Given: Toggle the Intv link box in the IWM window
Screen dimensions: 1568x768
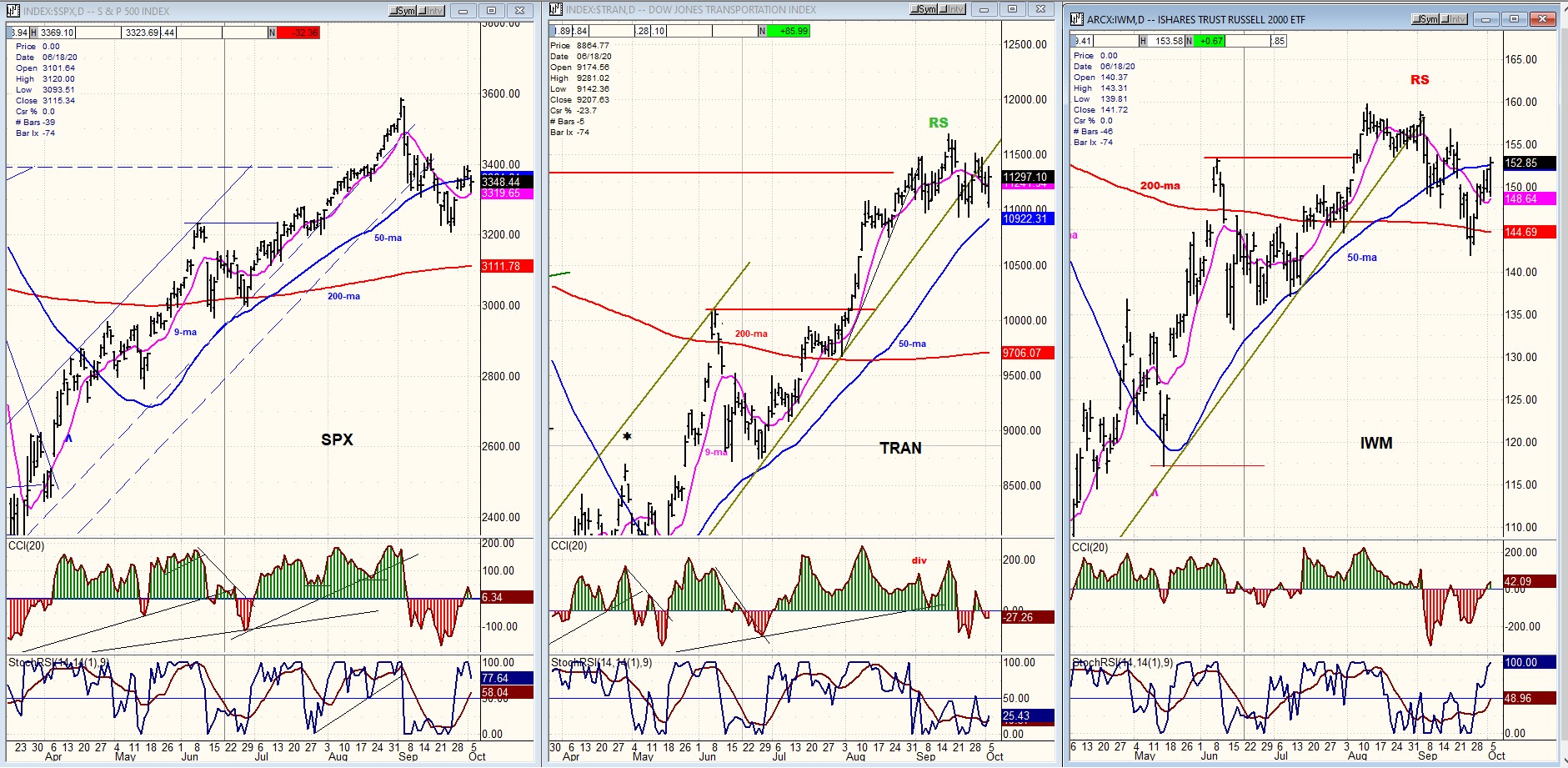Looking at the screenshot, I should click(1454, 19).
